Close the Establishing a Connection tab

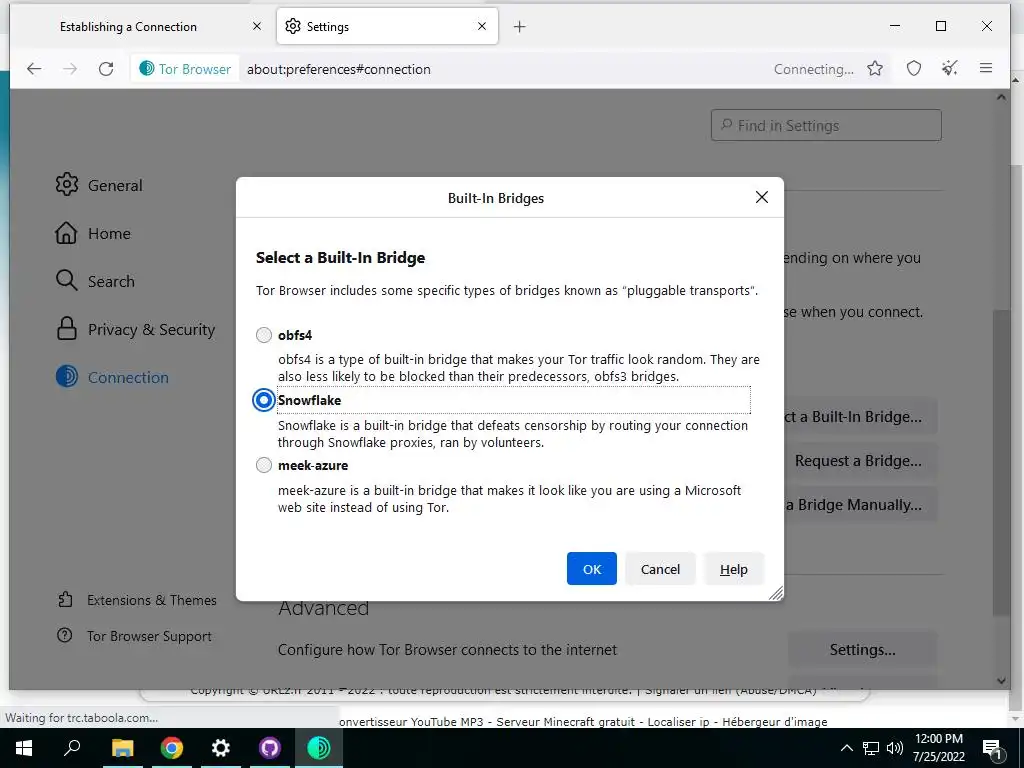tap(257, 26)
